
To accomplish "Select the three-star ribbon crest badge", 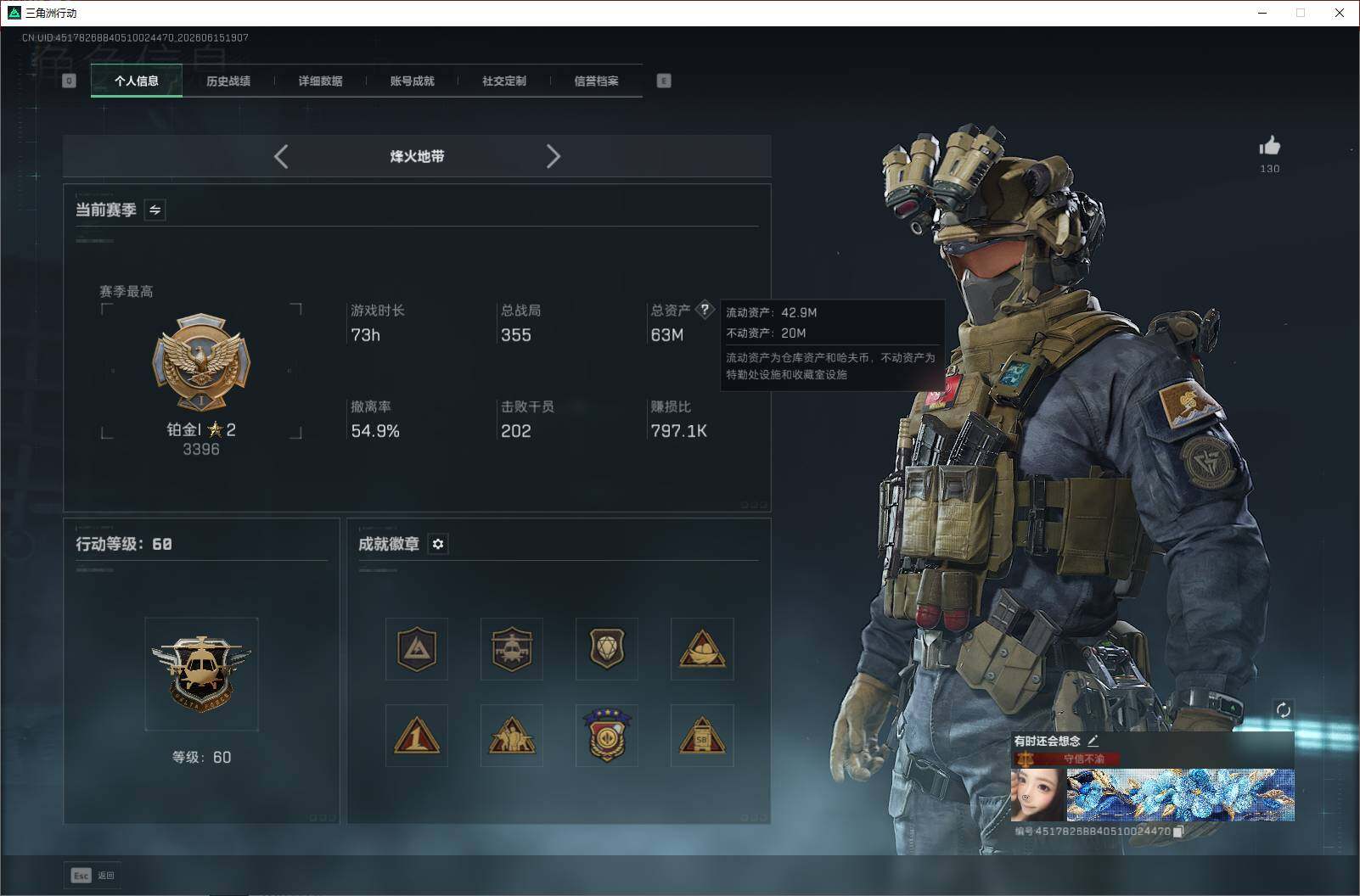I will pyautogui.click(x=607, y=736).
